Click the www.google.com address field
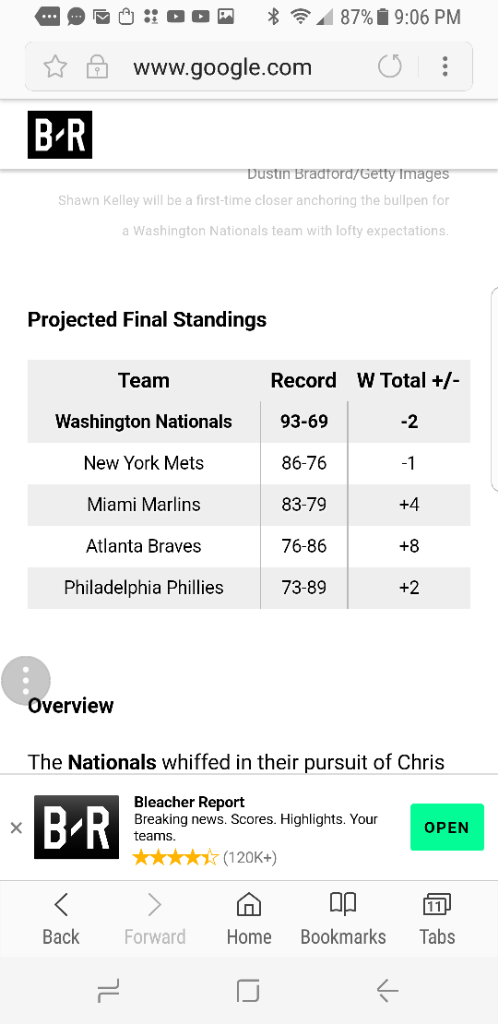This screenshot has width=498, height=1024. (223, 67)
